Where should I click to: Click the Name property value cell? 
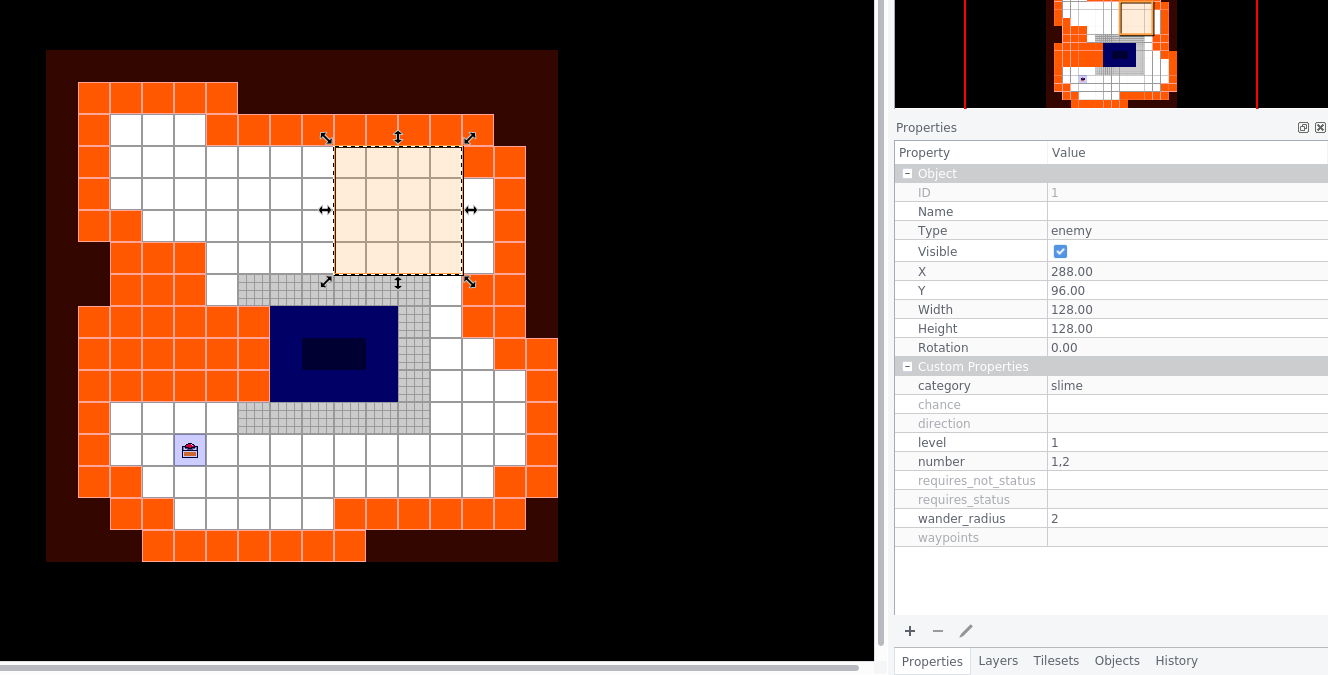click(x=1150, y=211)
